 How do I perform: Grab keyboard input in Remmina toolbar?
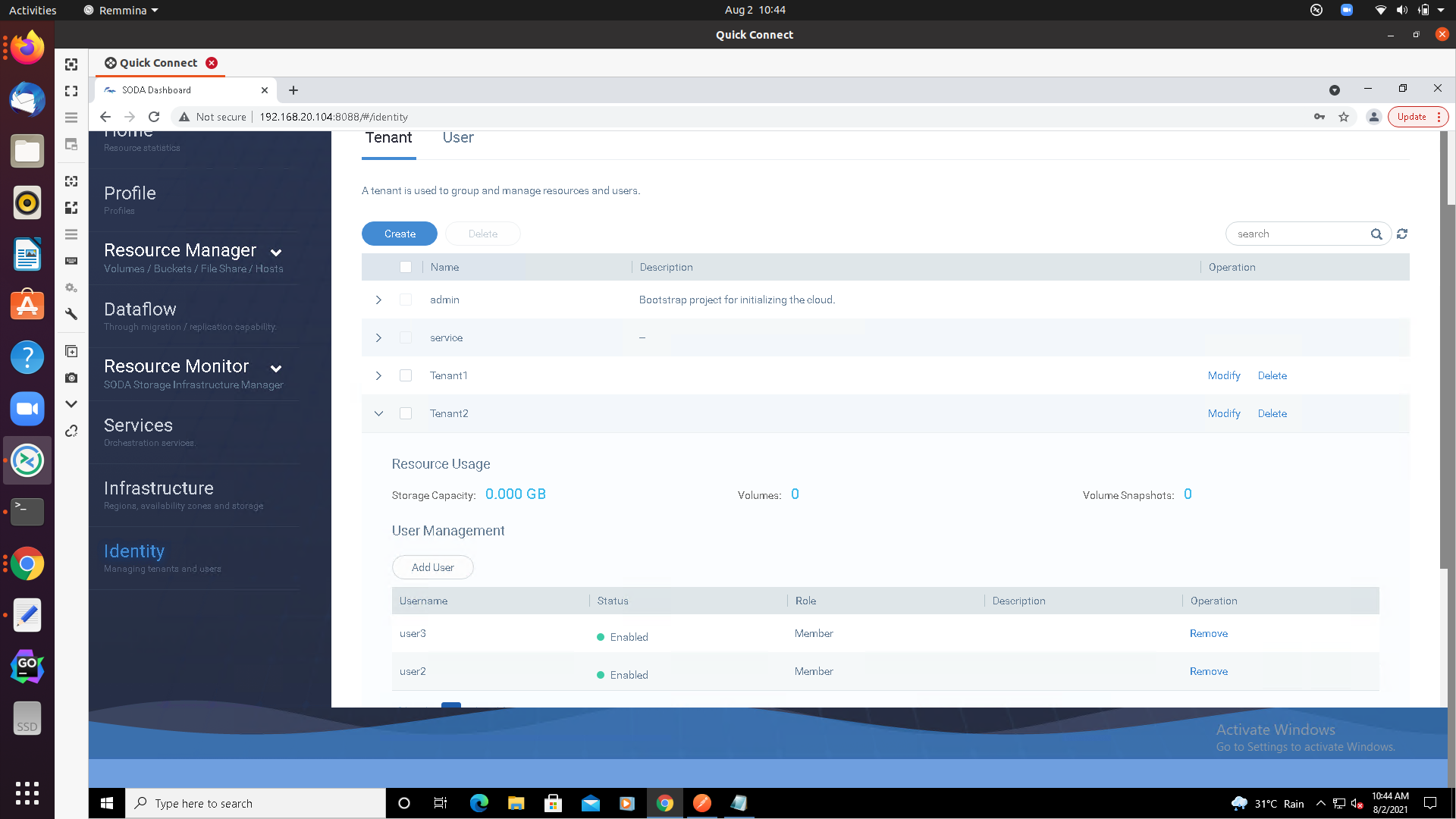71,260
